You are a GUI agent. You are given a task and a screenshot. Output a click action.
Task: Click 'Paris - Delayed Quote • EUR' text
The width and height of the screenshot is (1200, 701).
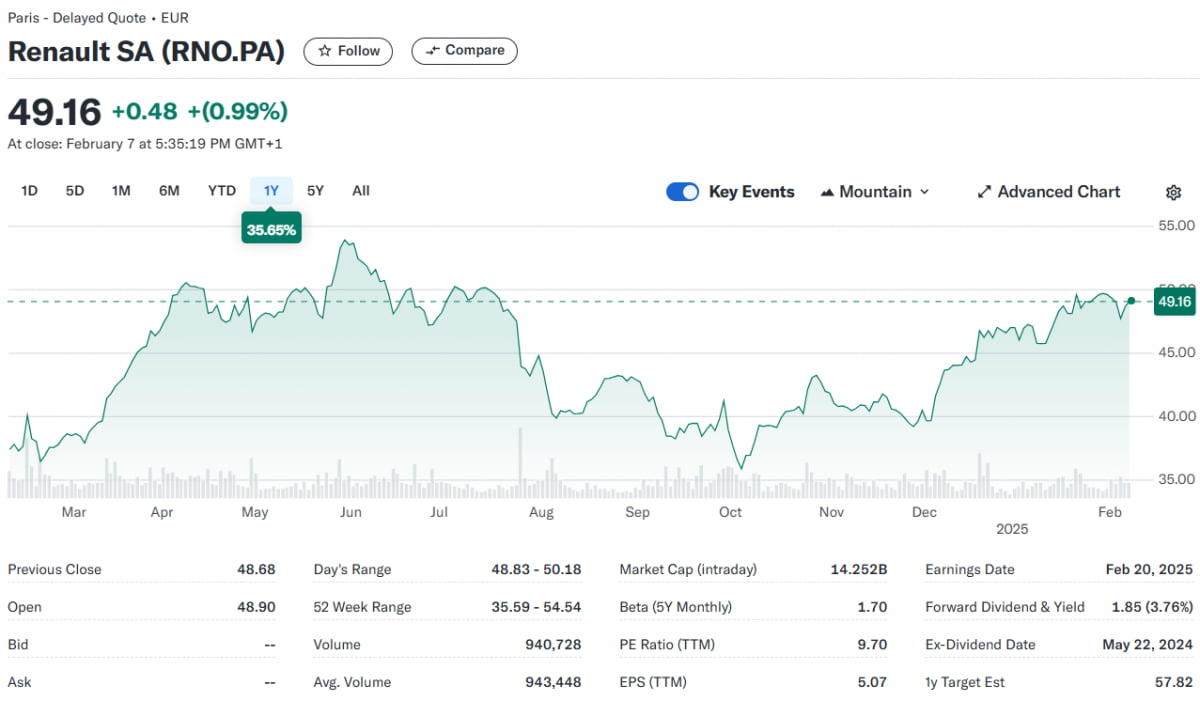pyautogui.click(x=98, y=18)
